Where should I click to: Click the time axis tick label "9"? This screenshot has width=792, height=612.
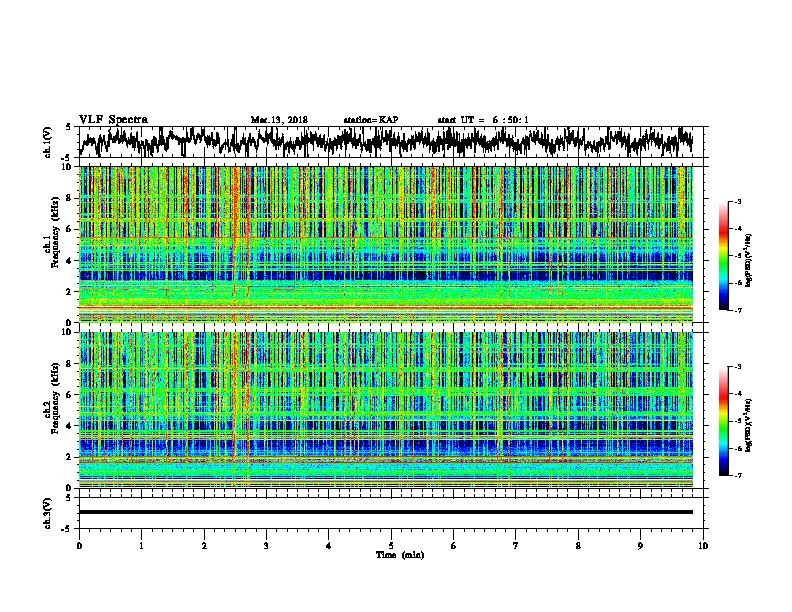click(x=640, y=546)
